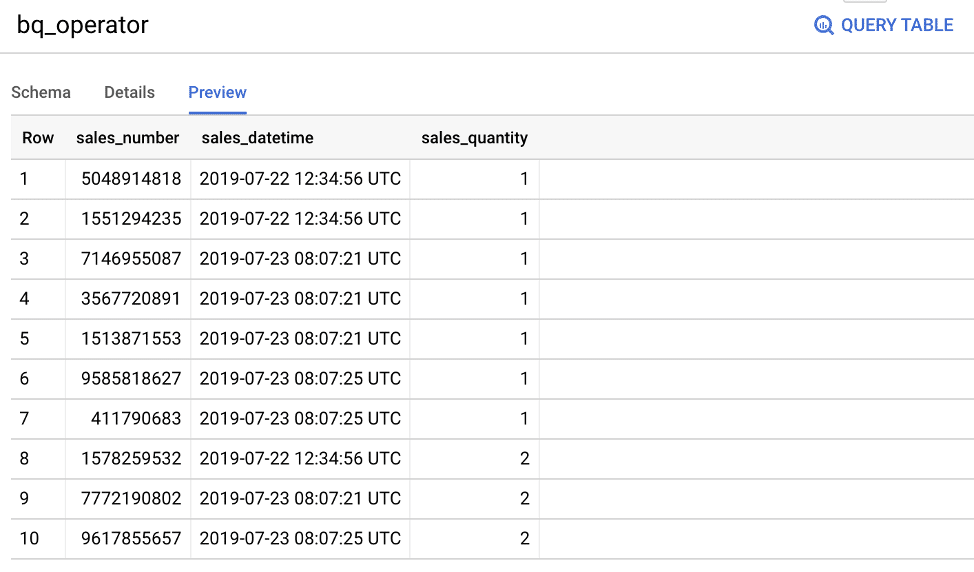The image size is (974, 572).
Task: Click sales number 9585818627
Action: [128, 378]
